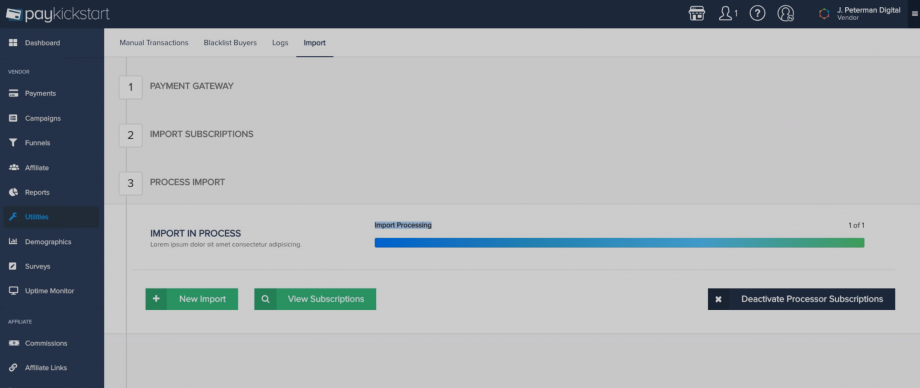920x388 pixels.
Task: Click the plus icon on New Import
Action: pyautogui.click(x=156, y=299)
